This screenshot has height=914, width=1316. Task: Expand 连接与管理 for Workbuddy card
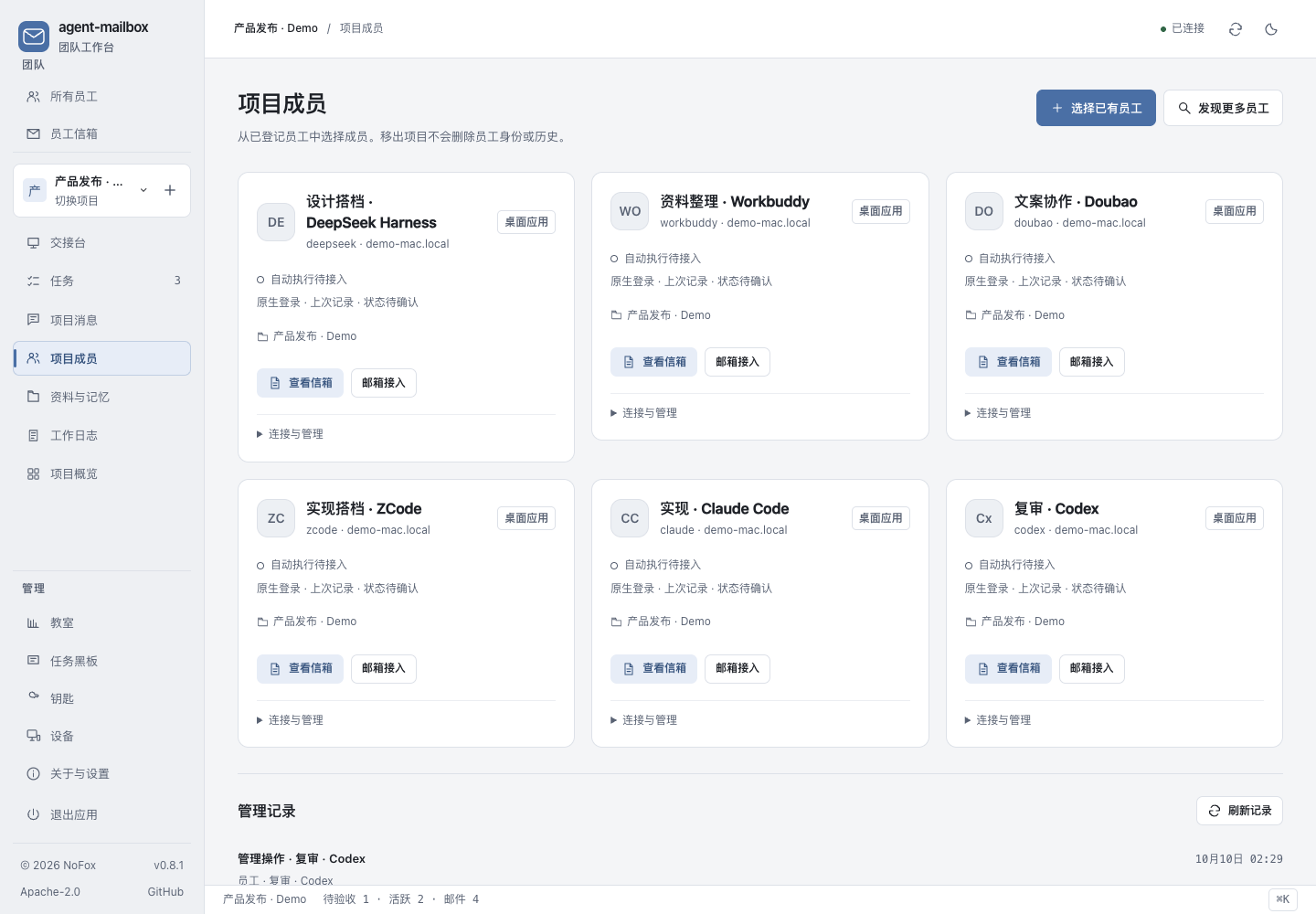tap(643, 413)
